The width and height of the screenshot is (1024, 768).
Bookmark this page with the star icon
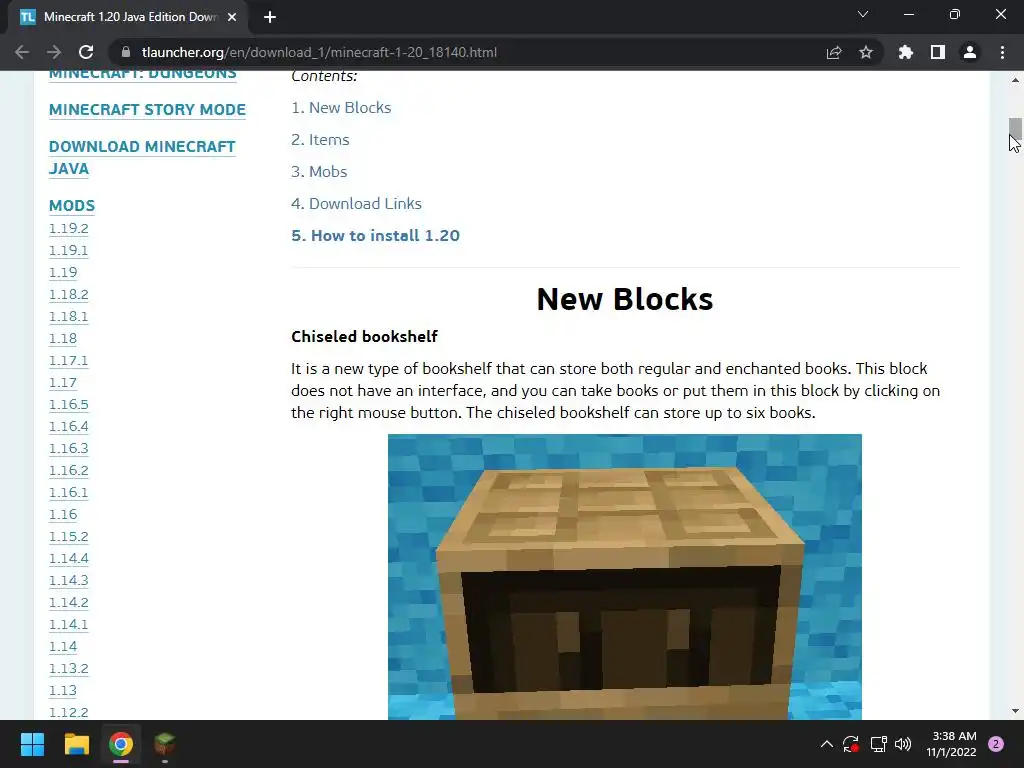pos(866,52)
